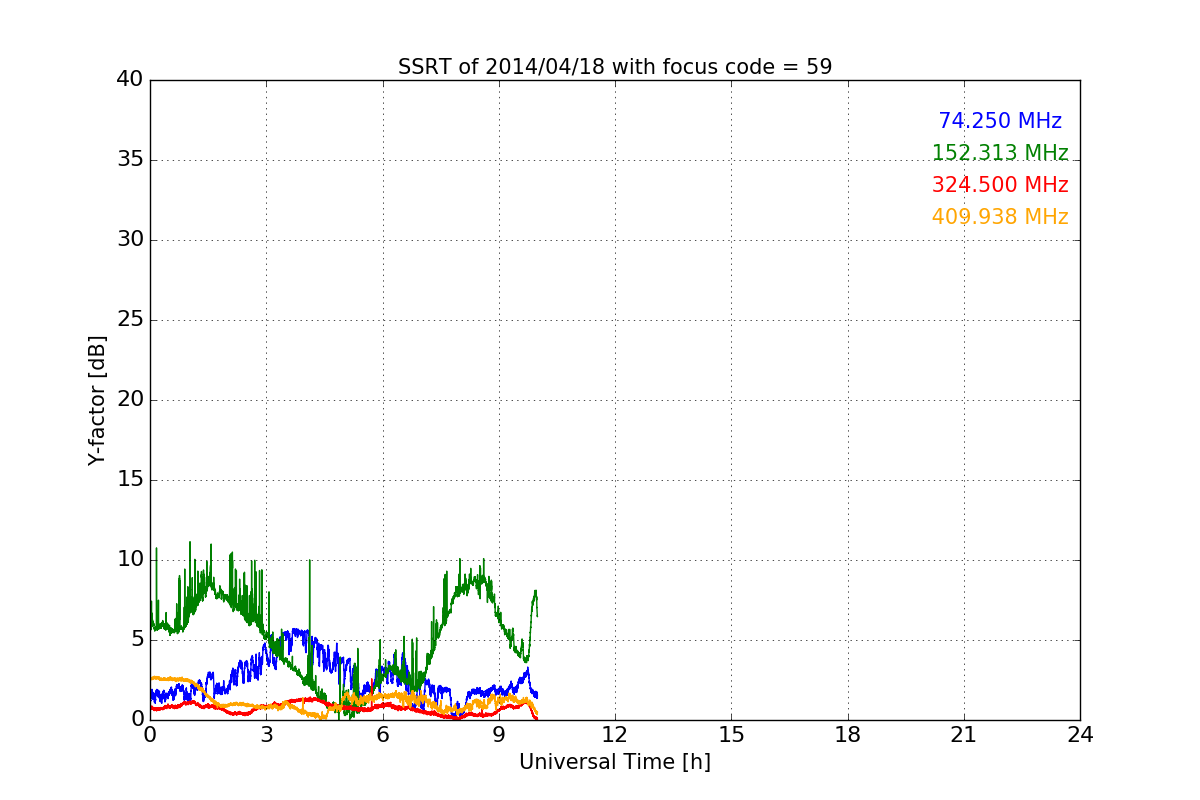Select the 74.250 MHz legend label
Viewport: 1200px width, 800px height.
1000,121
